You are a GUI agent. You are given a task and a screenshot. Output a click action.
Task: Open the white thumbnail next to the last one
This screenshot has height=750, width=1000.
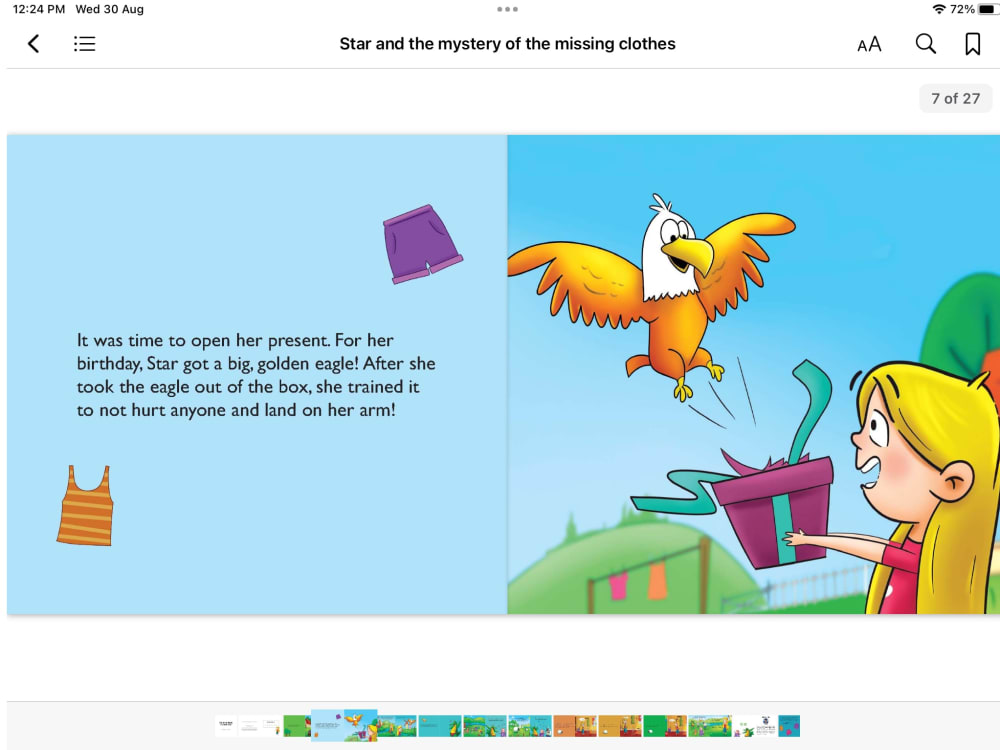(x=755, y=726)
